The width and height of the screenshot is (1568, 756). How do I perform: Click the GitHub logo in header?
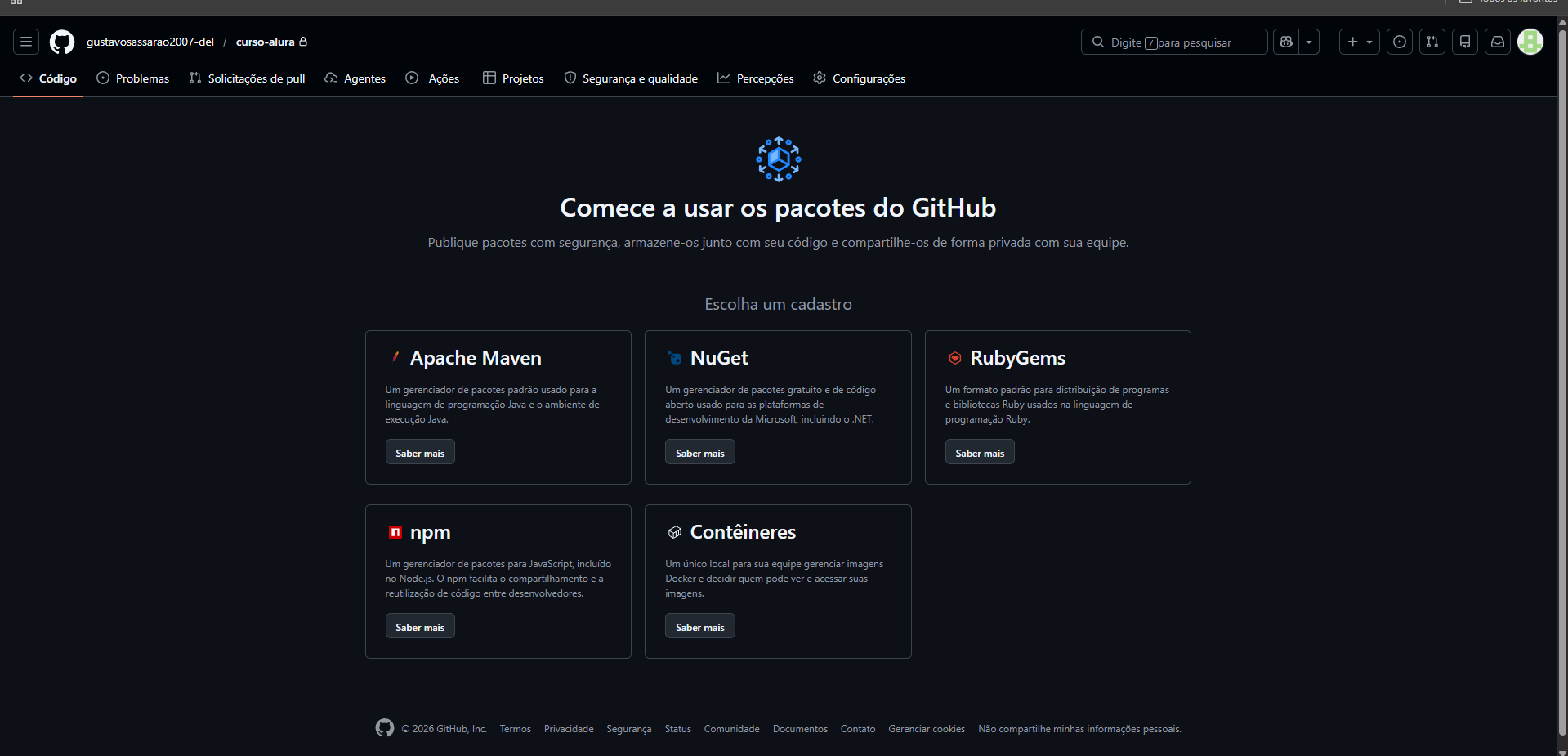[x=62, y=42]
